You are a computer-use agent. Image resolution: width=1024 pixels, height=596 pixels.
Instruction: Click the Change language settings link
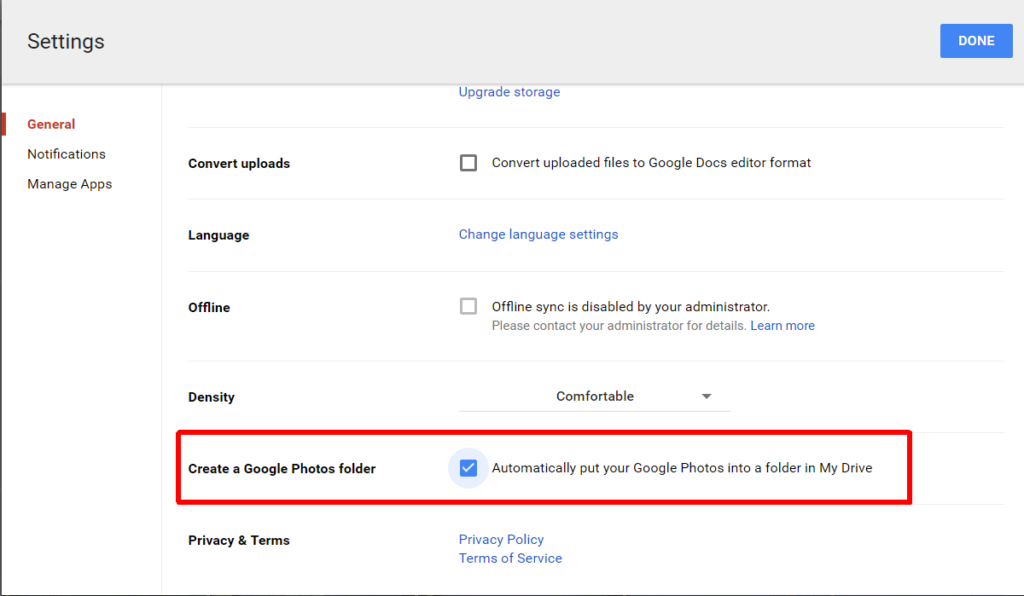pos(538,234)
